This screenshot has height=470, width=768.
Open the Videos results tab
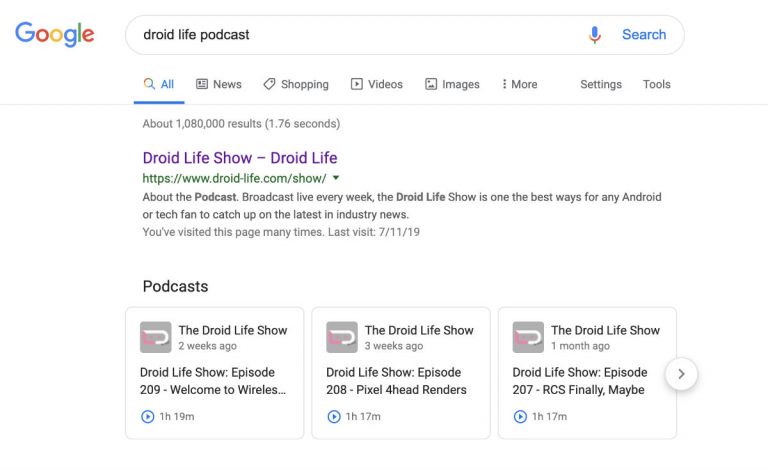pos(376,85)
